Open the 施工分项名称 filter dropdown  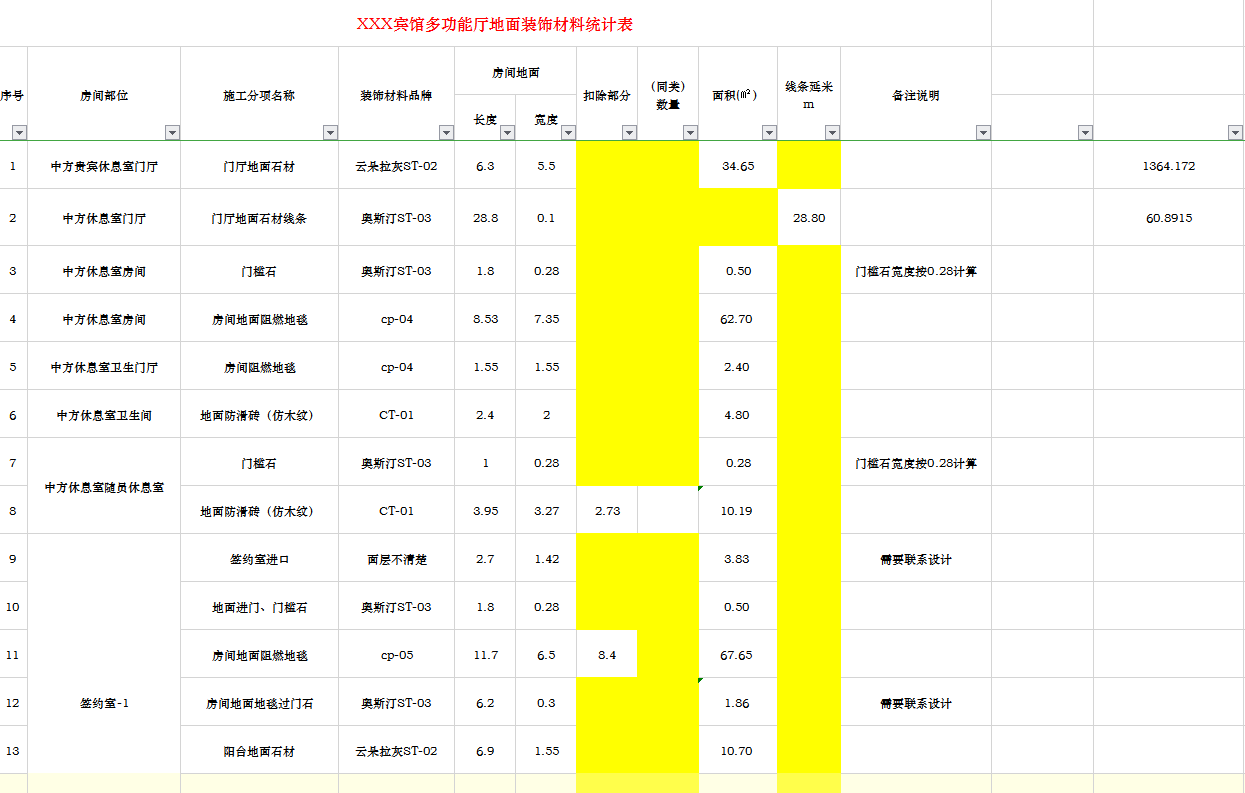[330, 131]
